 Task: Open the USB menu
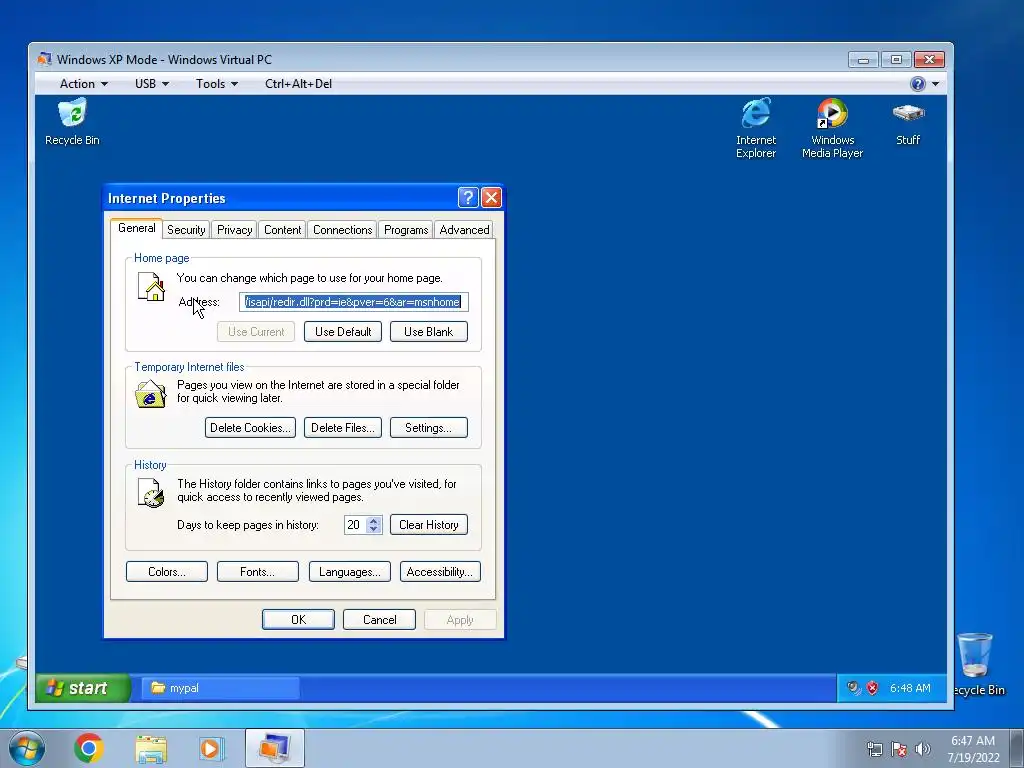click(x=152, y=84)
